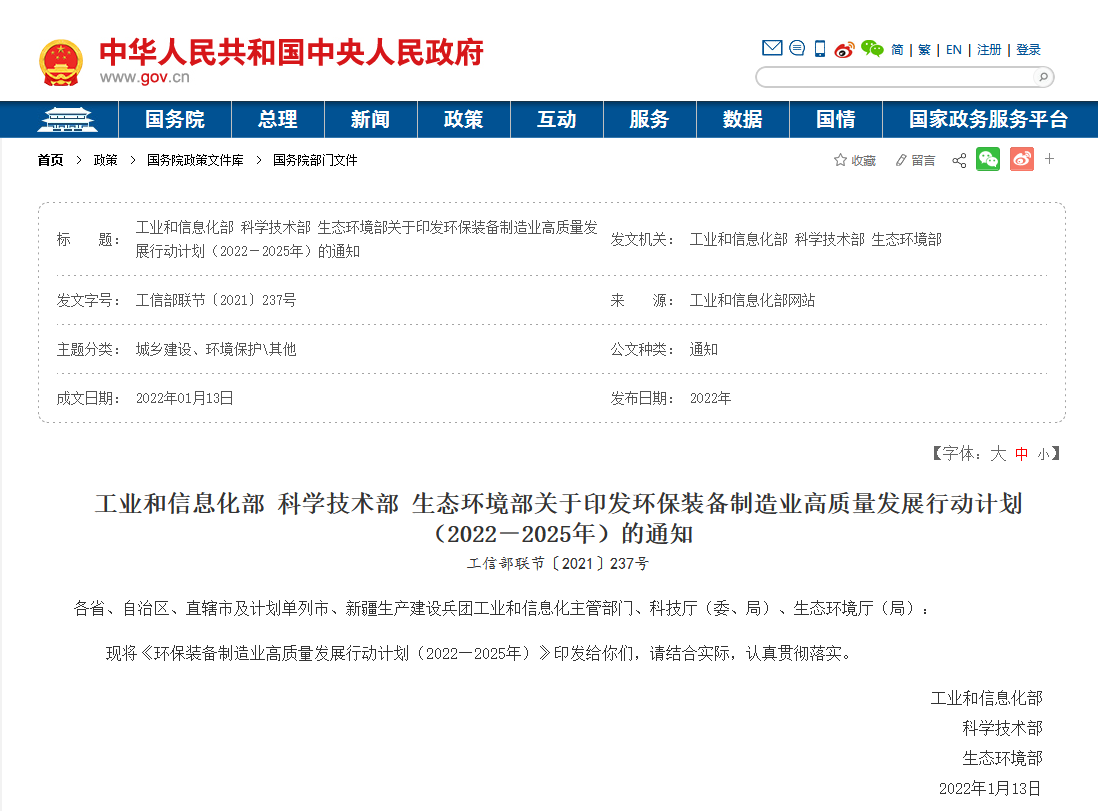Click the 注册 register link
The width and height of the screenshot is (1098, 811).
tap(989, 50)
